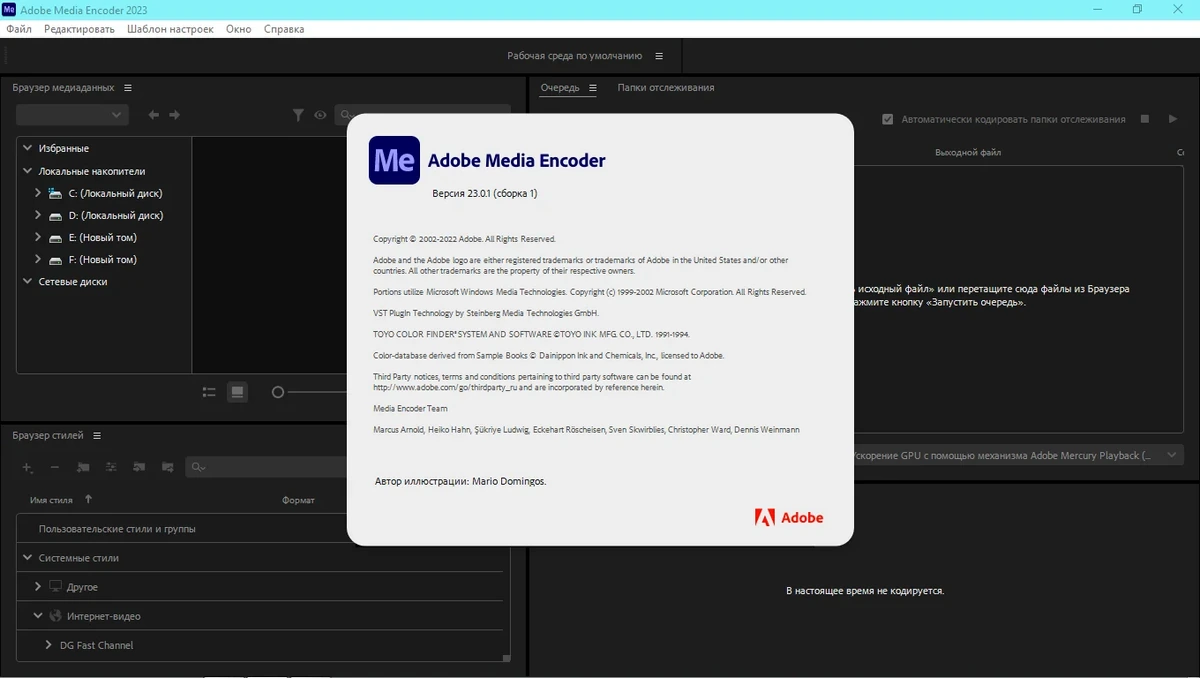
Task: Start the queue play button
Action: click(x=1173, y=119)
